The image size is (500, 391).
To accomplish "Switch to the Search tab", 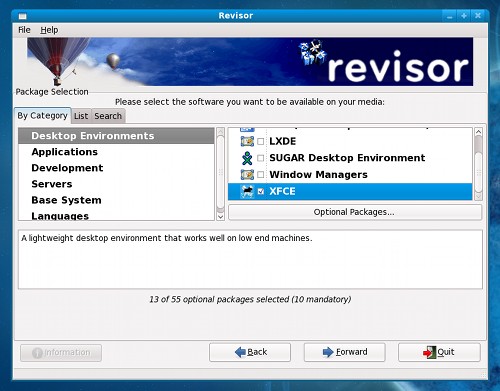I will (x=108, y=116).
